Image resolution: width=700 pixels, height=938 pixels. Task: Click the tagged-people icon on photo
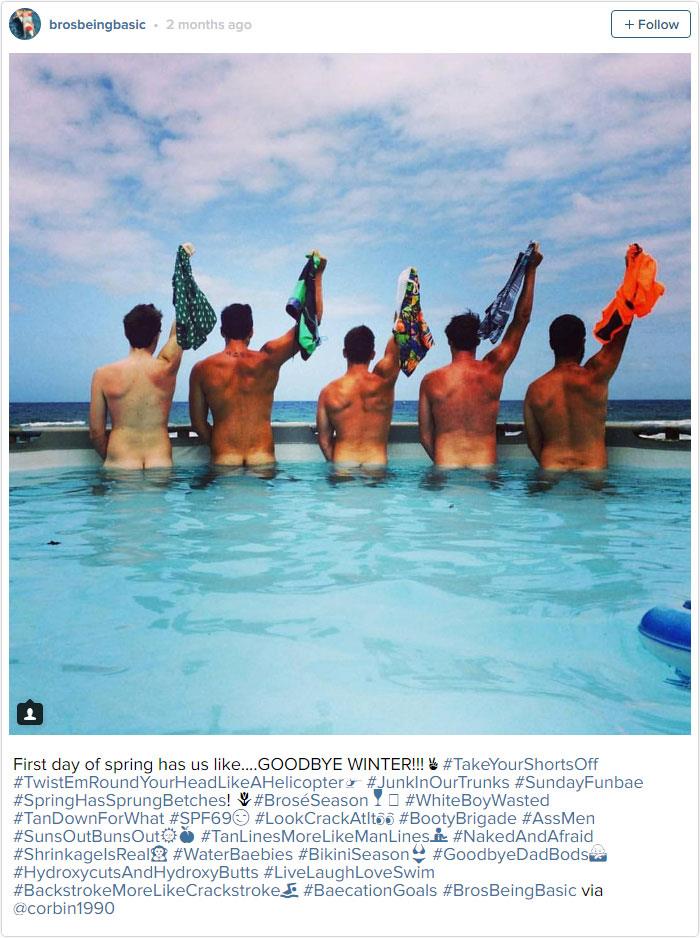30,712
